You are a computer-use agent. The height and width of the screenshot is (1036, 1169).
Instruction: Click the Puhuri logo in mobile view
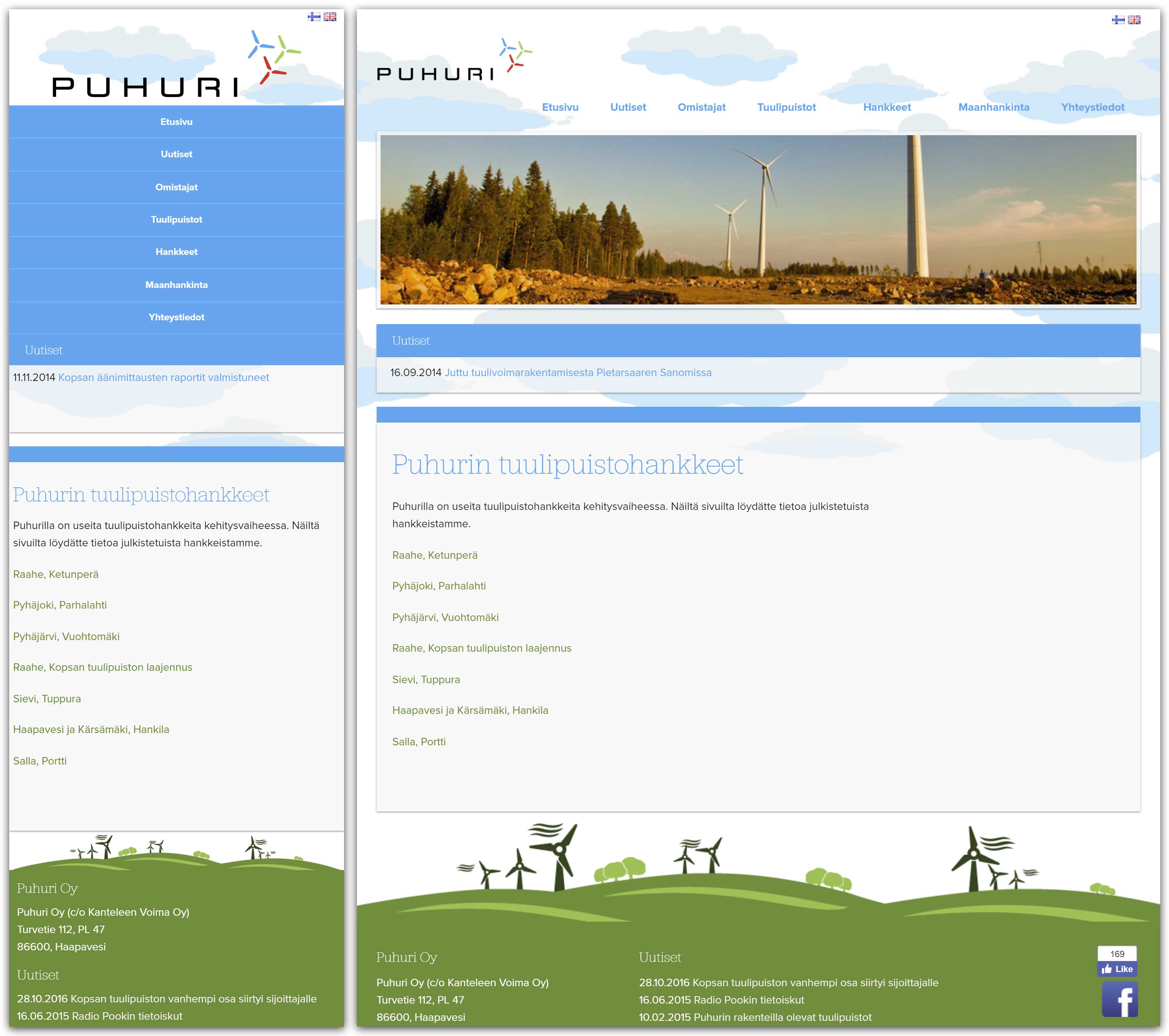[177, 64]
